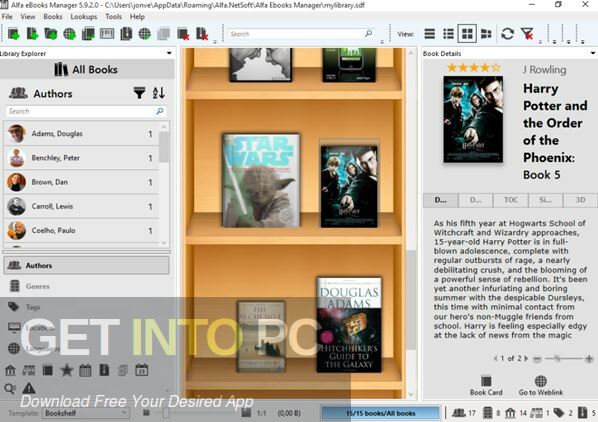598x422 pixels.
Task: Click the authors list scroll down arrow
Action: tap(164, 243)
